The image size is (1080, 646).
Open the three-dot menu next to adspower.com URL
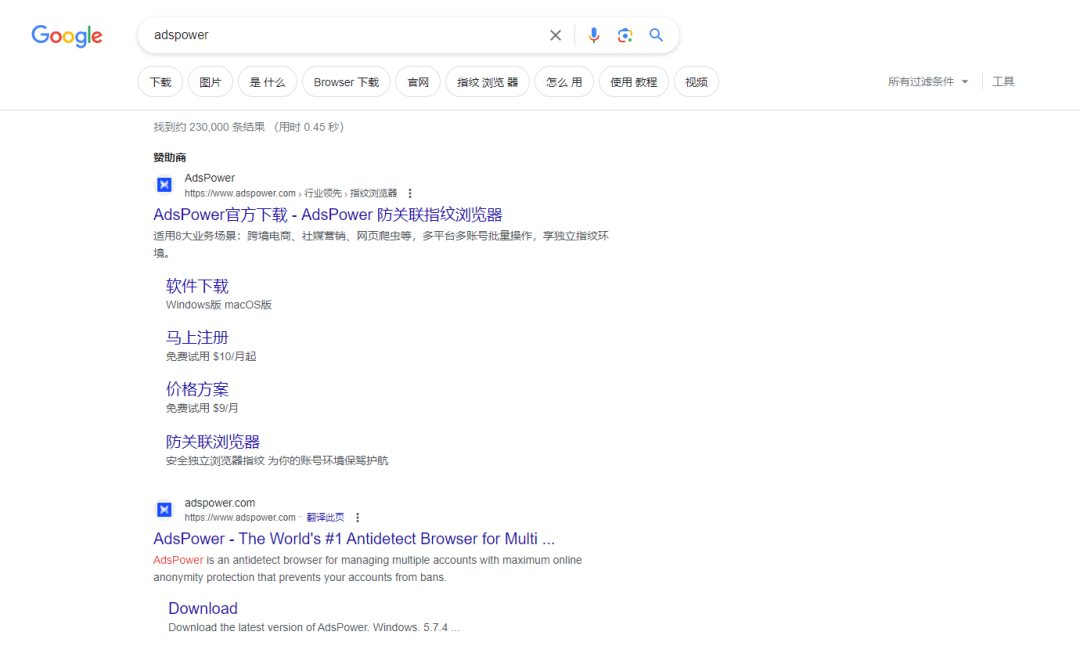(357, 517)
